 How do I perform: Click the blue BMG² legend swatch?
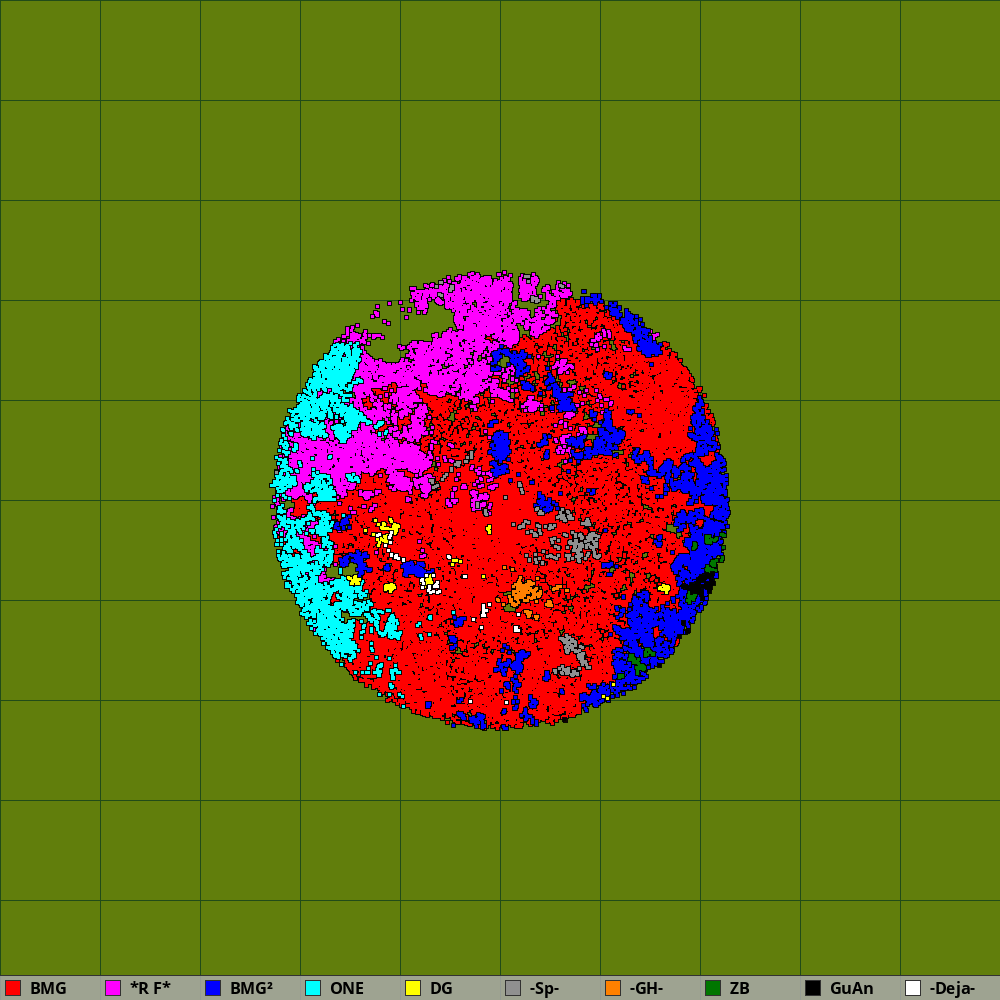pyautogui.click(x=213, y=988)
